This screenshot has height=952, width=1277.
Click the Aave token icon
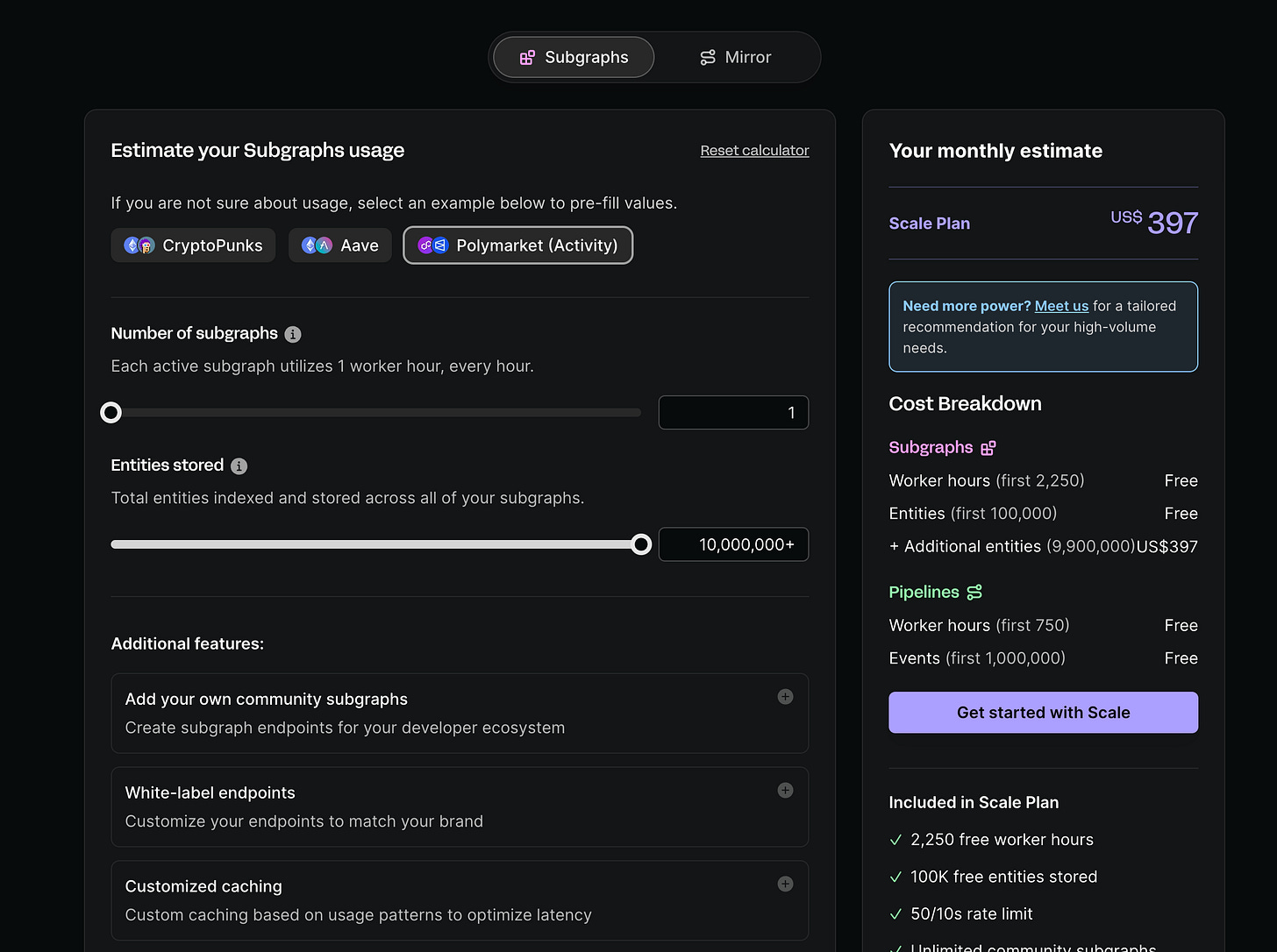point(317,245)
